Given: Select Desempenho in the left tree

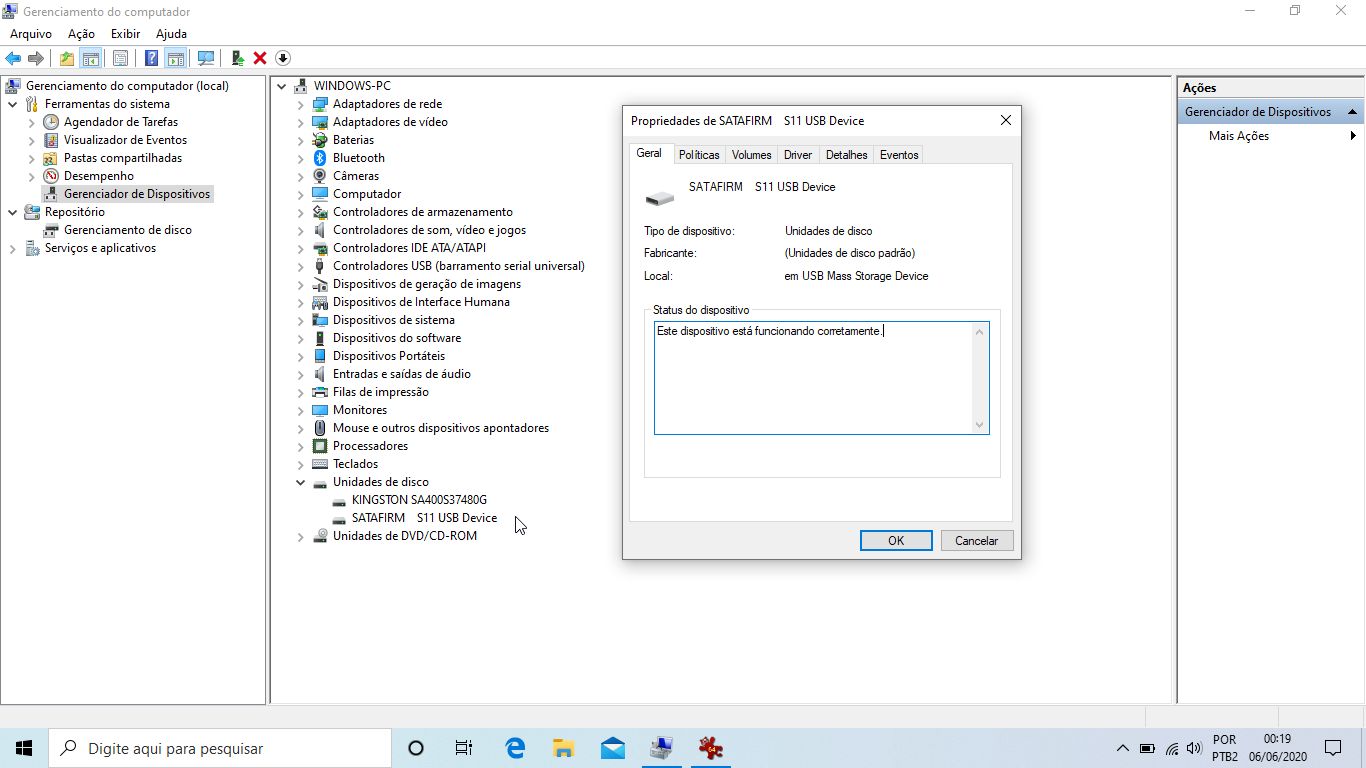Looking at the screenshot, I should tap(98, 176).
